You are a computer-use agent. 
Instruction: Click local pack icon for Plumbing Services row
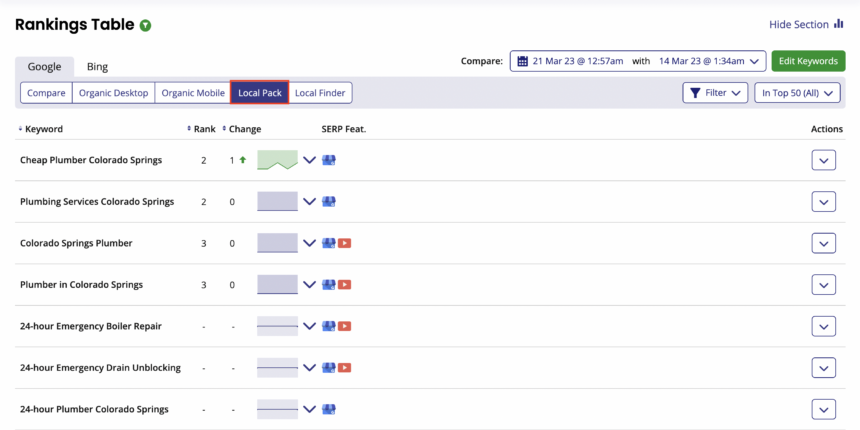328,201
